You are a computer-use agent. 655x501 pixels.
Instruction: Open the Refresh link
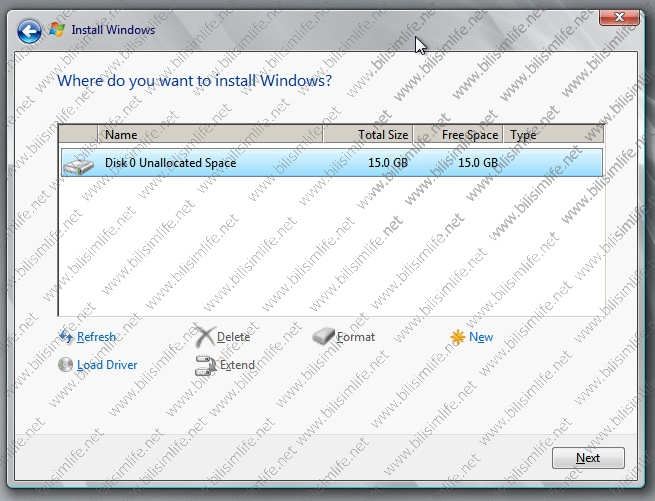point(96,337)
